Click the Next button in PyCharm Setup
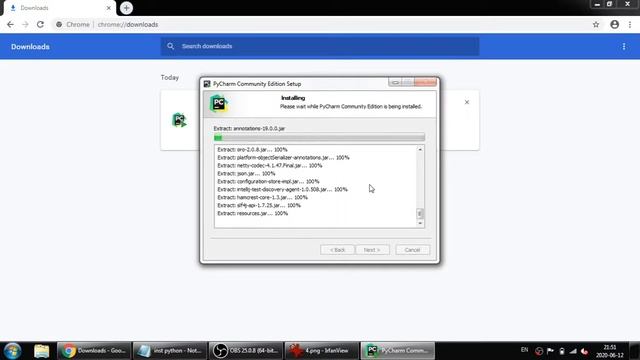The image size is (640, 360). coord(372,249)
